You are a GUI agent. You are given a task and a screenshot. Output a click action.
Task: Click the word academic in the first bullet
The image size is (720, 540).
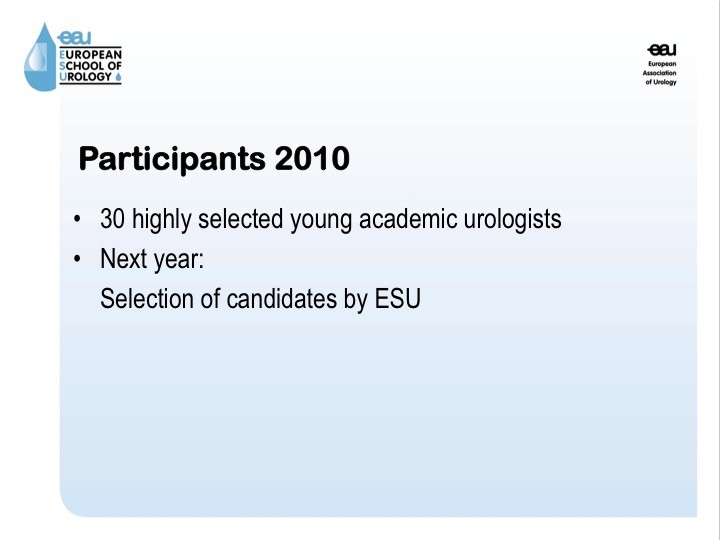click(408, 219)
